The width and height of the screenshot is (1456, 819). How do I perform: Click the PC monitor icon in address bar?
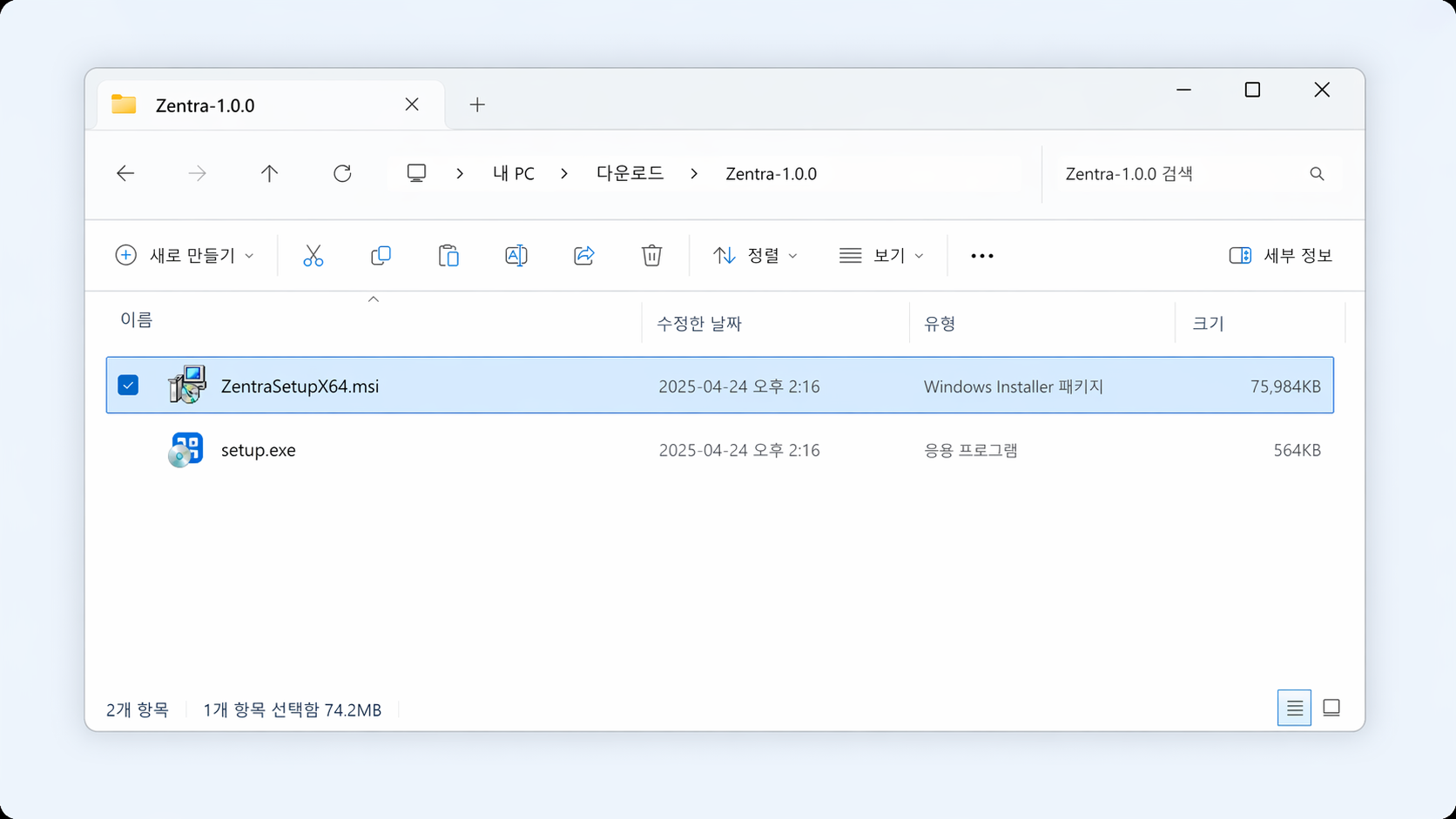(416, 173)
